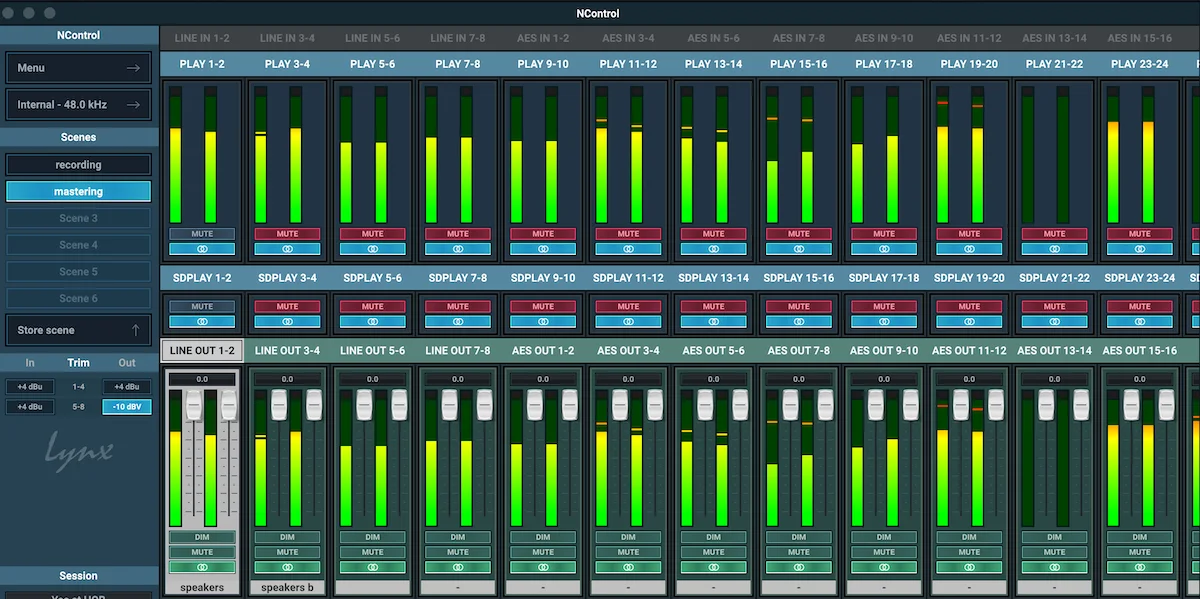Image resolution: width=1200 pixels, height=599 pixels.
Task: Toggle stereo link icon under PLAY 21-22
Action: click(1054, 249)
